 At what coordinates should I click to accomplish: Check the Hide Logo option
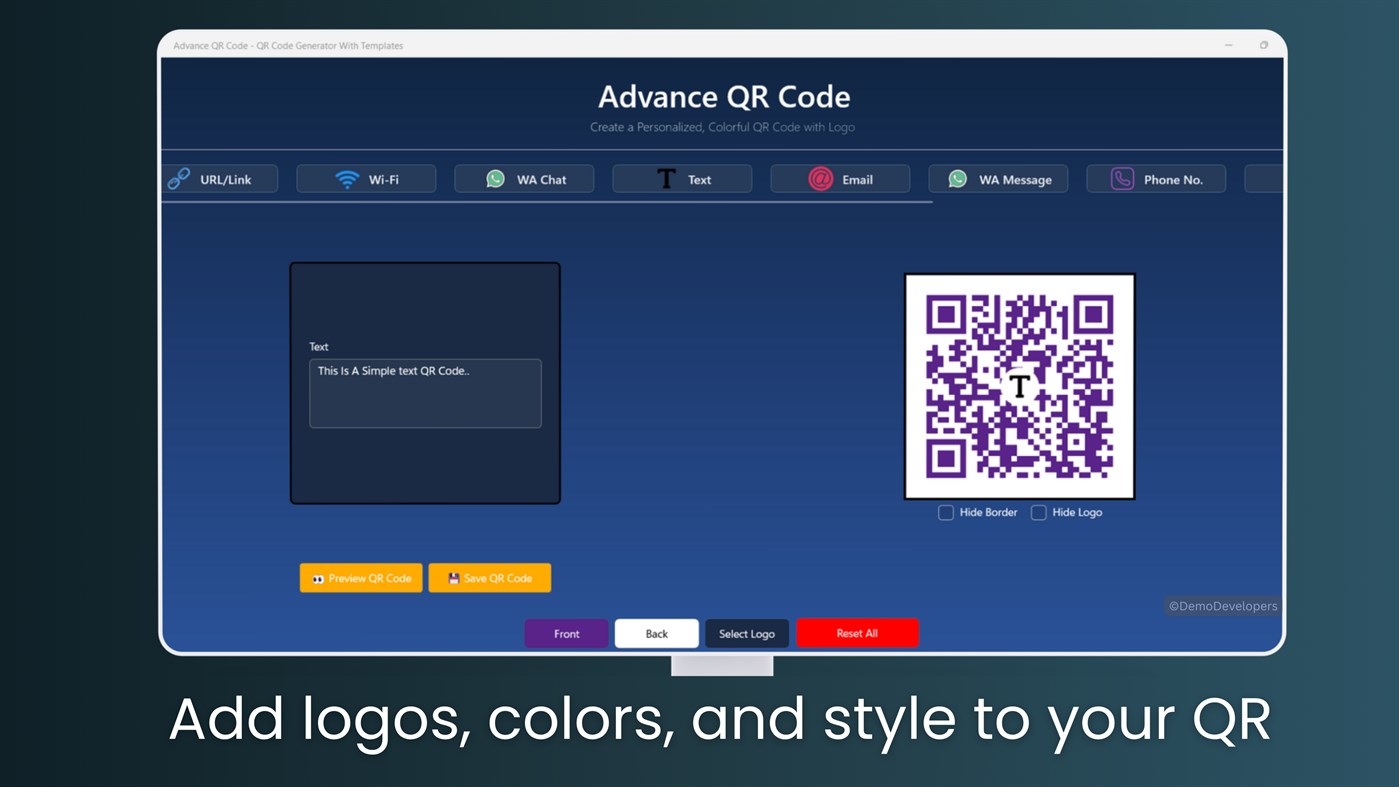point(1037,512)
